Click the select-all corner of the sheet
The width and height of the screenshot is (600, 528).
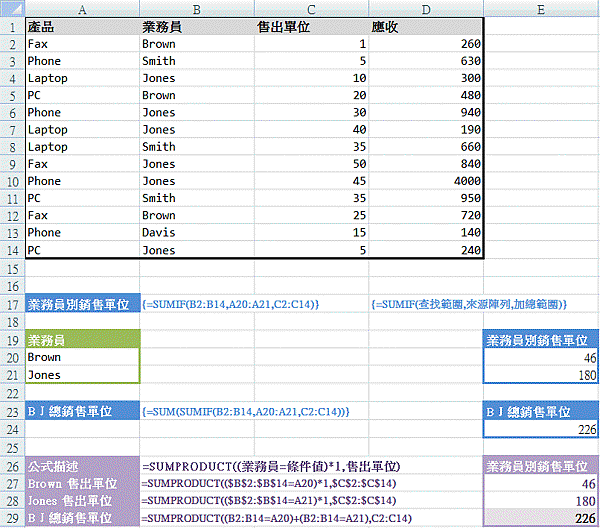[12, 8]
